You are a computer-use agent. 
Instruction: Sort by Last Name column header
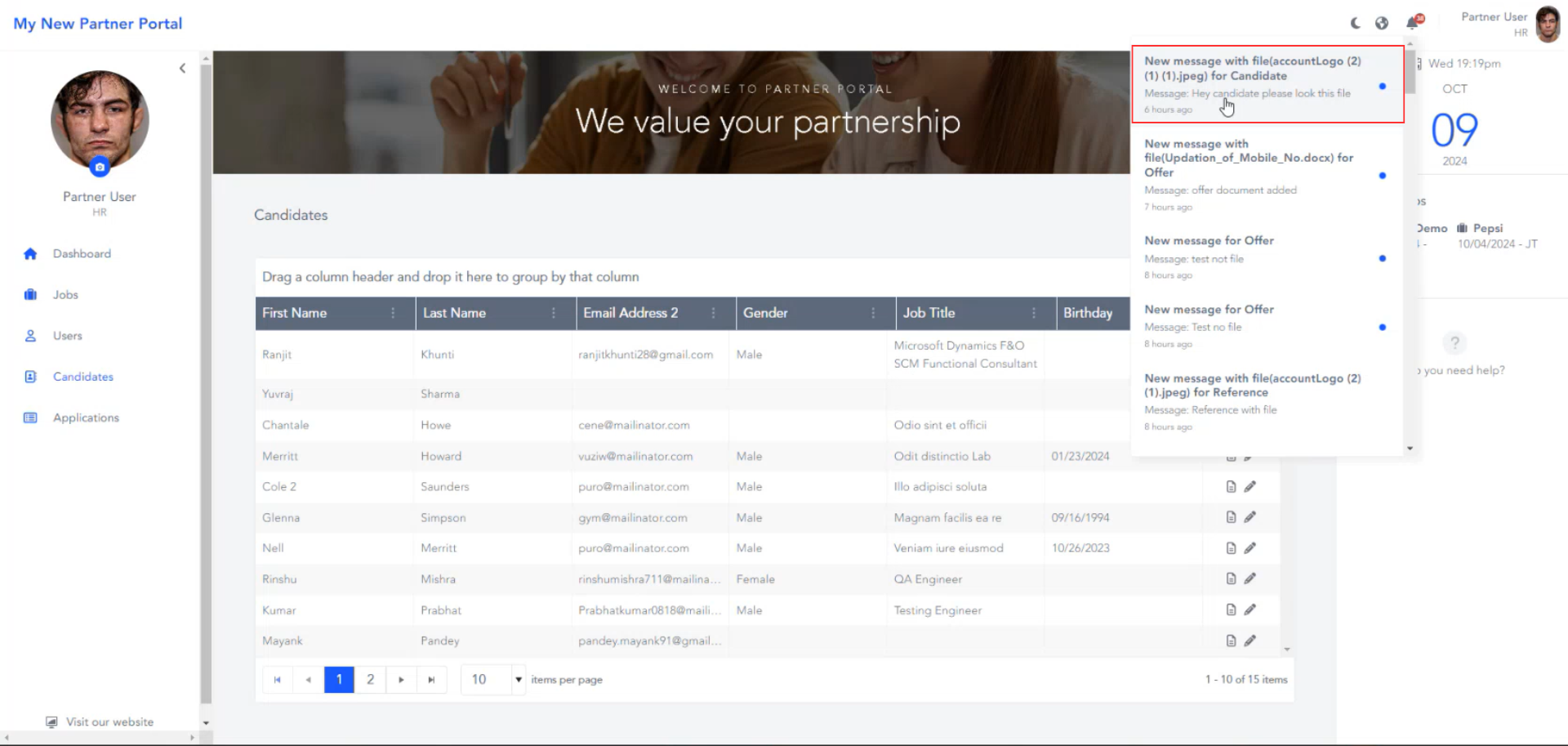click(x=454, y=313)
